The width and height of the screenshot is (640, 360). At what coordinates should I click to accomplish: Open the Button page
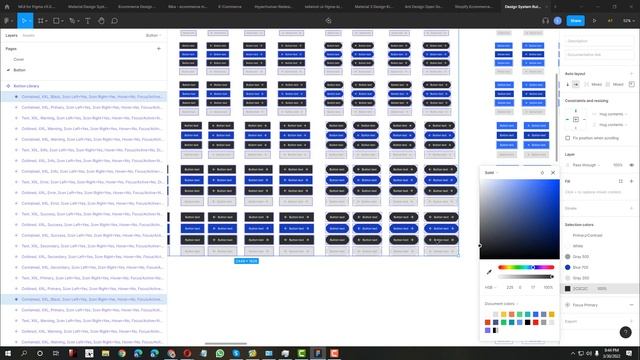coord(20,70)
